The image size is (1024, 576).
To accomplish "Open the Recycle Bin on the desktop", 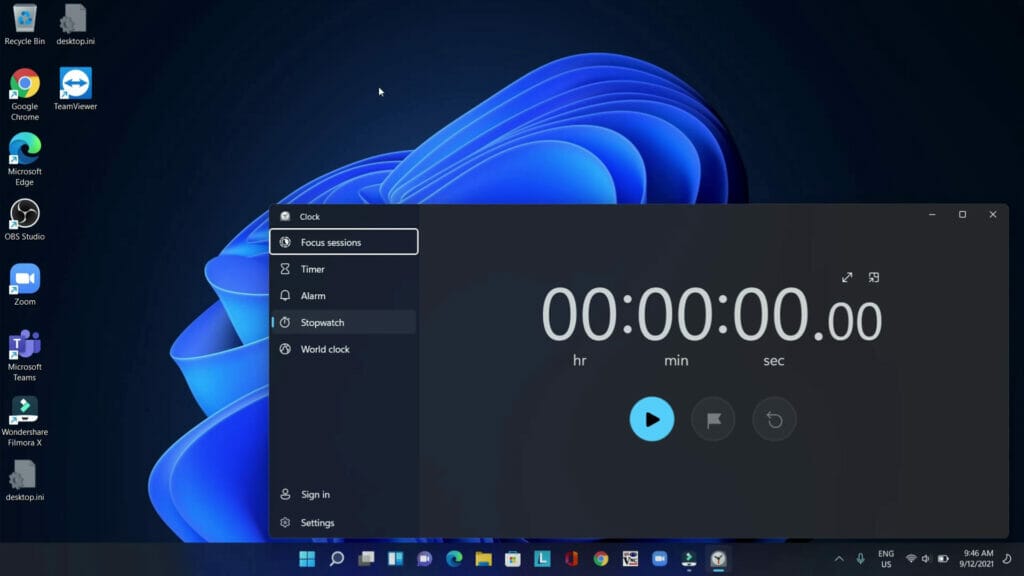I will (23, 18).
